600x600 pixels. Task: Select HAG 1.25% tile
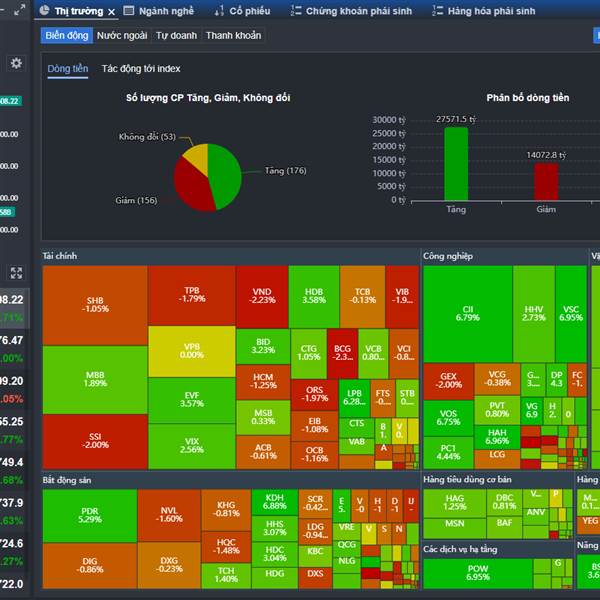(455, 502)
